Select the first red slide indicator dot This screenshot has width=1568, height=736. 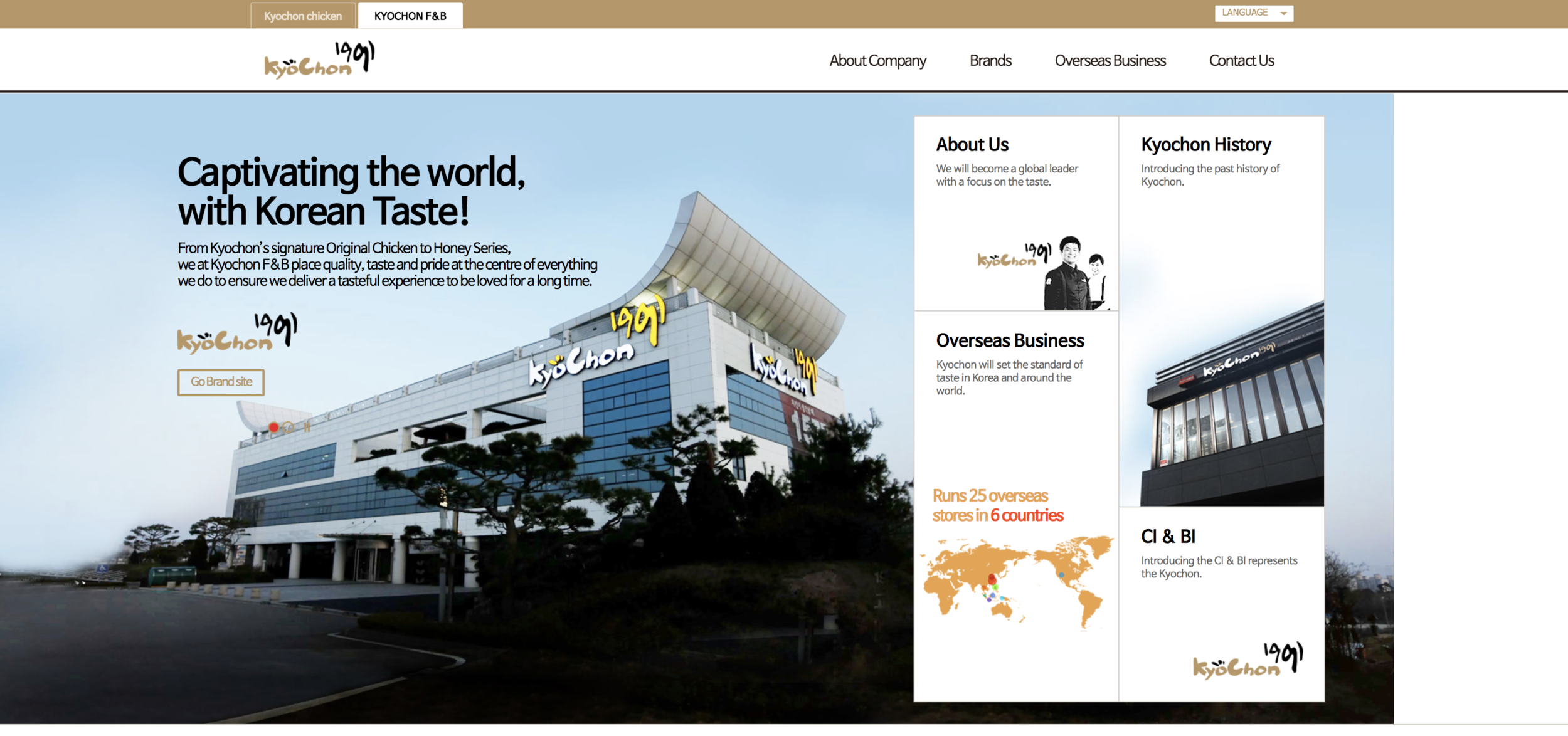click(273, 428)
